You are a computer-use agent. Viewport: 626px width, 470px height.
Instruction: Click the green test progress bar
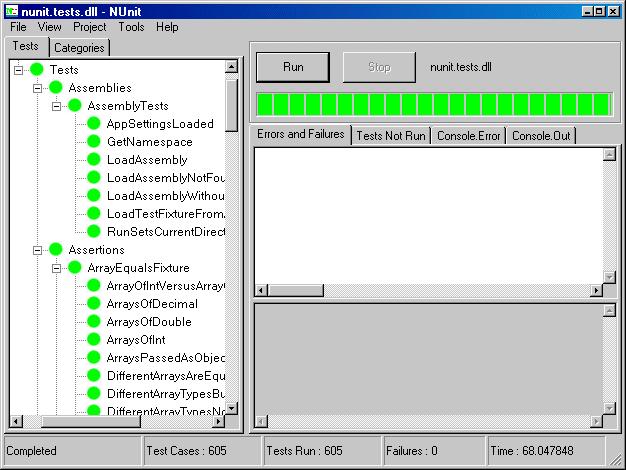(x=432, y=104)
